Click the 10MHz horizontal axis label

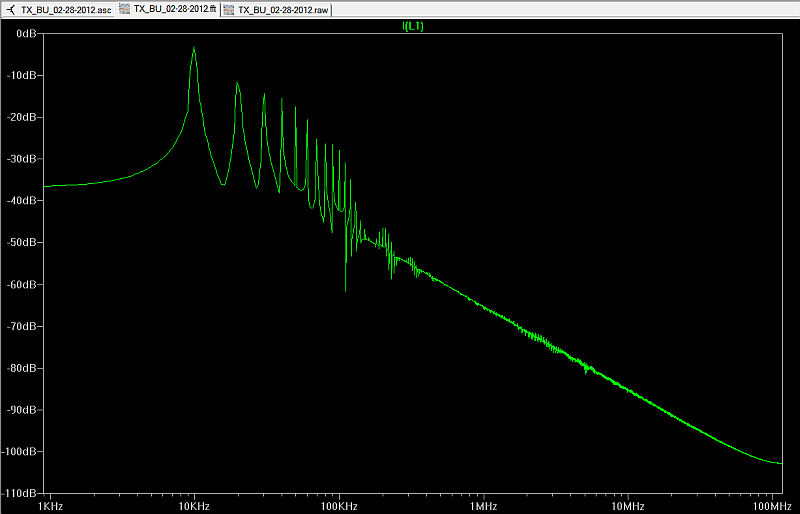(628, 507)
